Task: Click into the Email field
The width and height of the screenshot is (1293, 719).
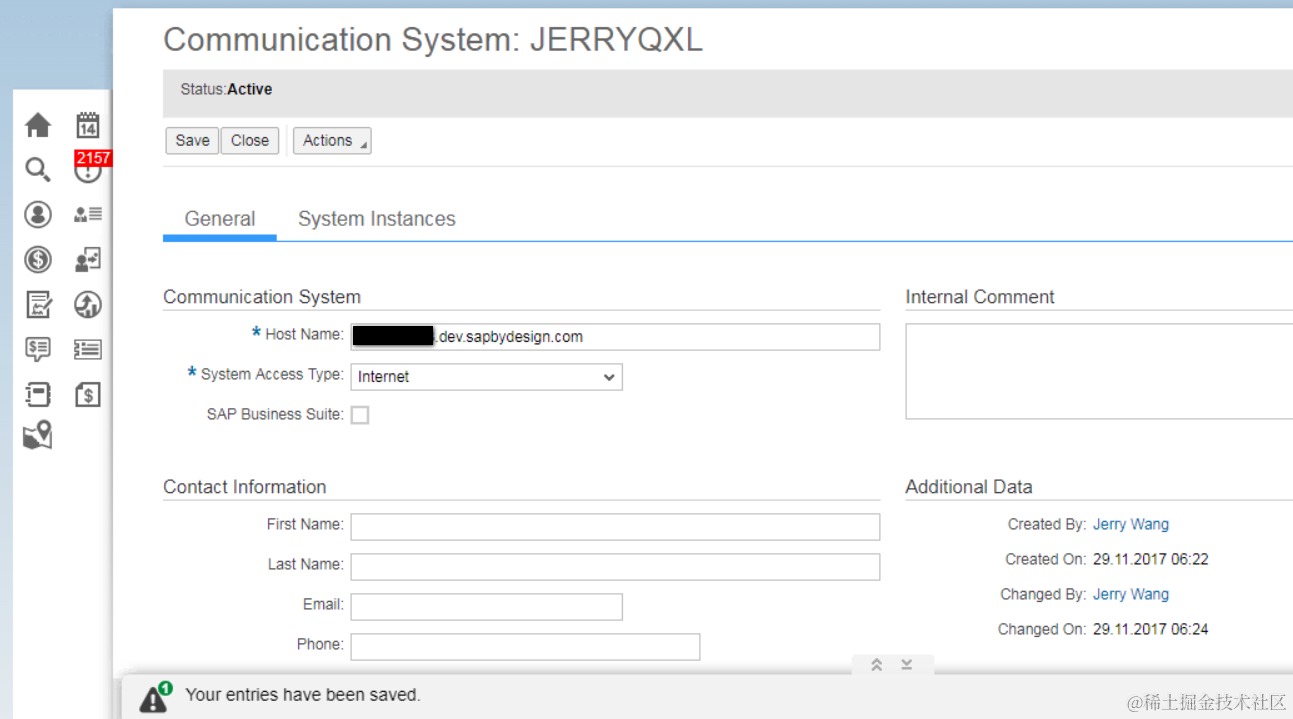Action: coord(486,607)
